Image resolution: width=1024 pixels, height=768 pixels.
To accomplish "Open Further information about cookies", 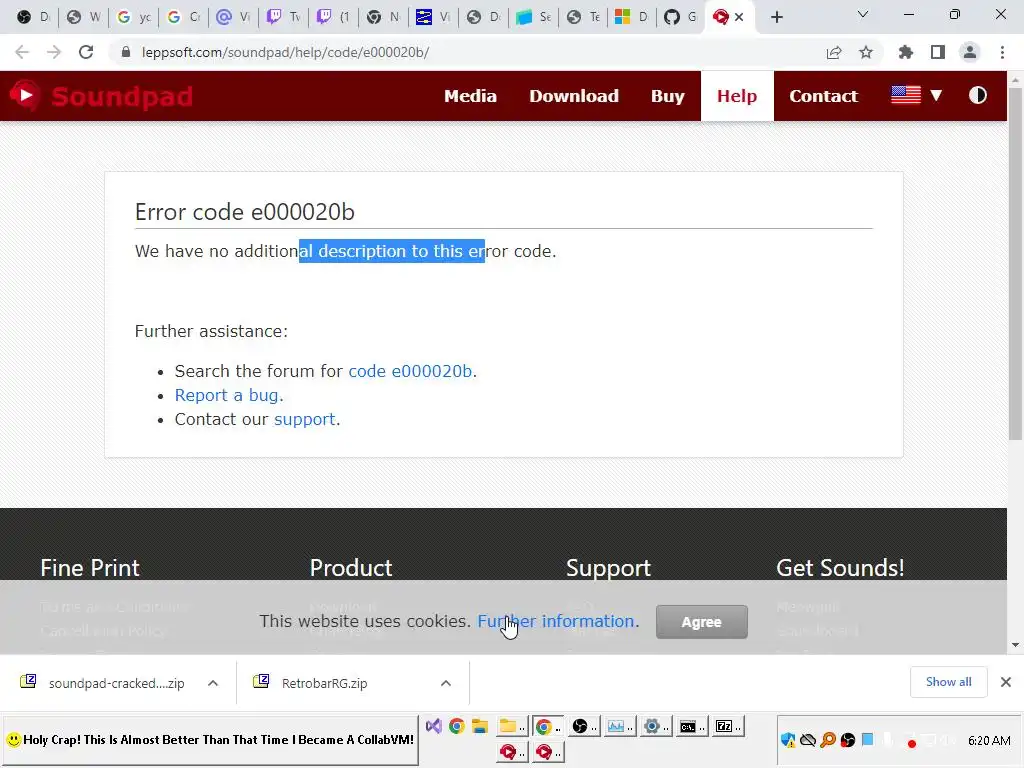I will pyautogui.click(x=556, y=621).
